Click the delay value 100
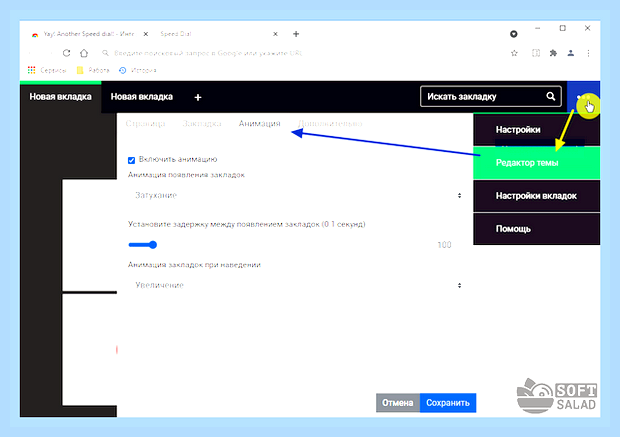Screen dimensions: 620x437 click(444, 245)
